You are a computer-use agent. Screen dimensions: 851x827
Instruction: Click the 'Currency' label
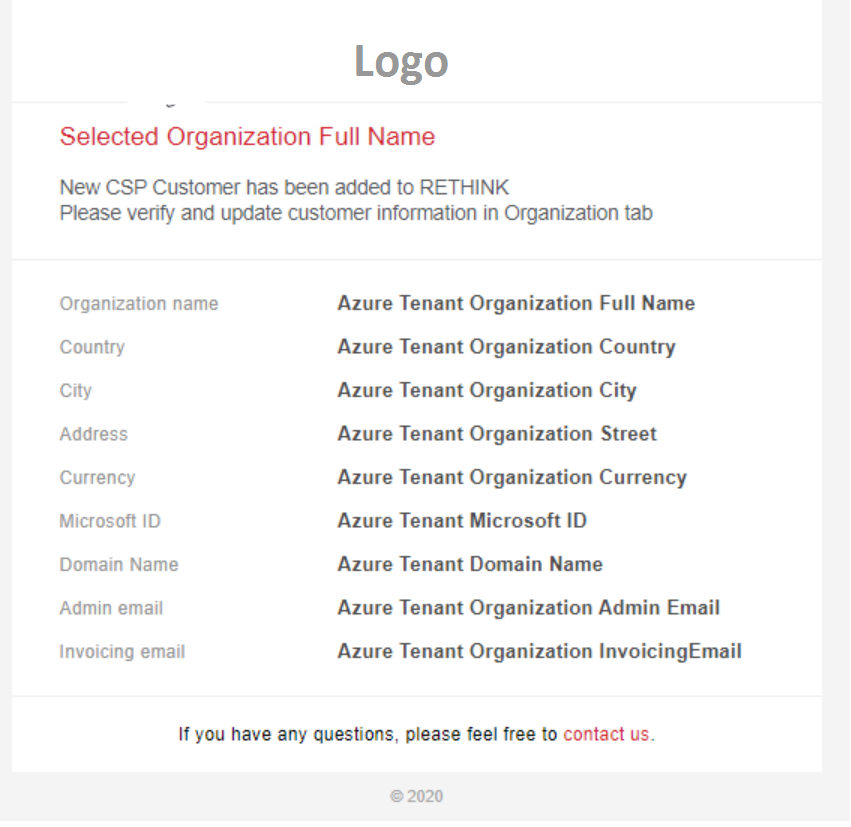pos(98,478)
